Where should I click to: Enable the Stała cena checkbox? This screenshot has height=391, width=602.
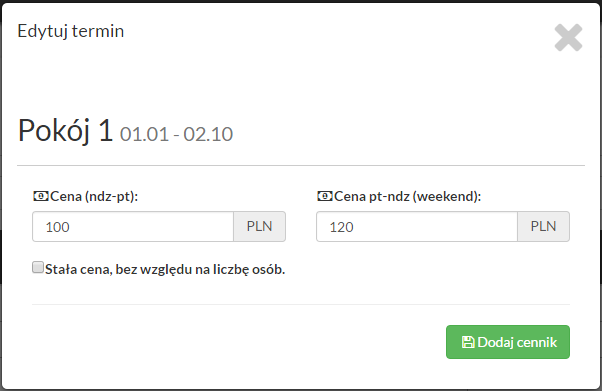point(38,267)
